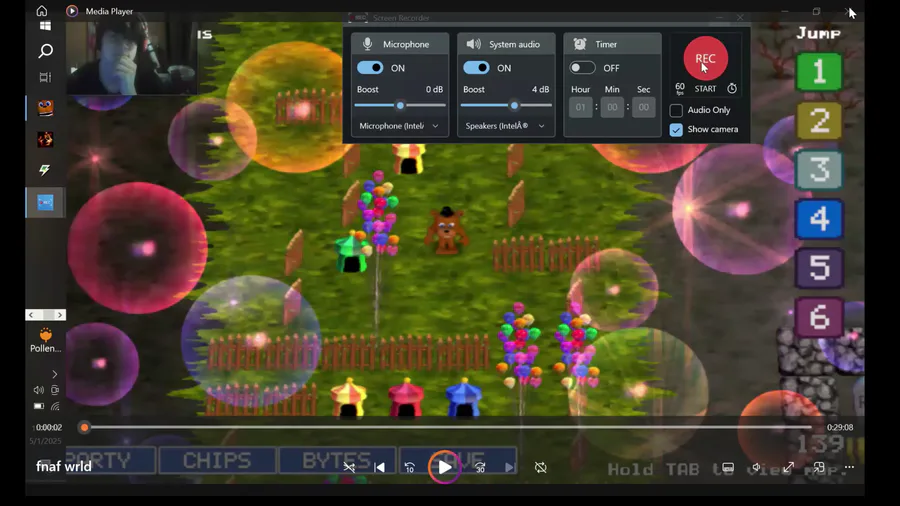
Task: Uncheck the Show camera checkbox
Action: click(x=676, y=130)
